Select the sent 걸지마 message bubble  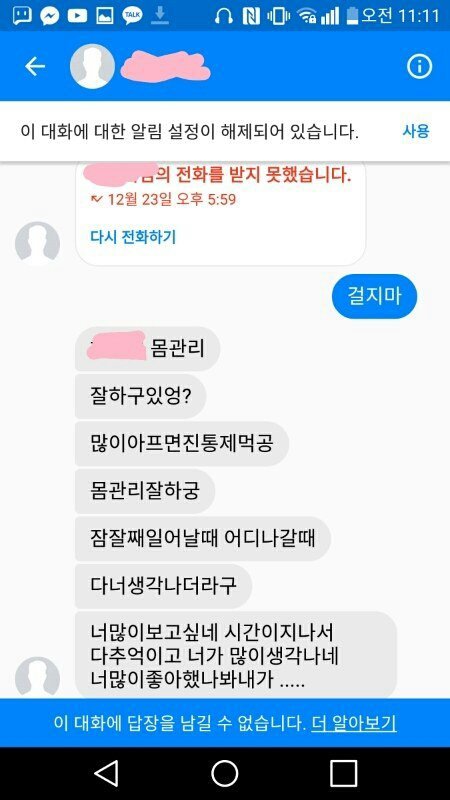(374, 296)
